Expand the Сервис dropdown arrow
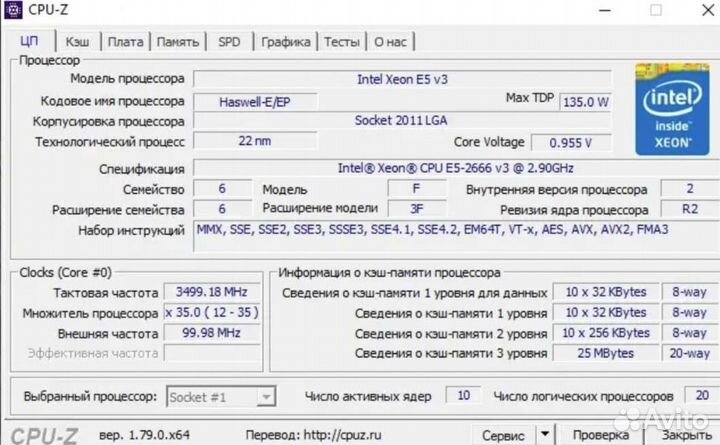 (545, 435)
